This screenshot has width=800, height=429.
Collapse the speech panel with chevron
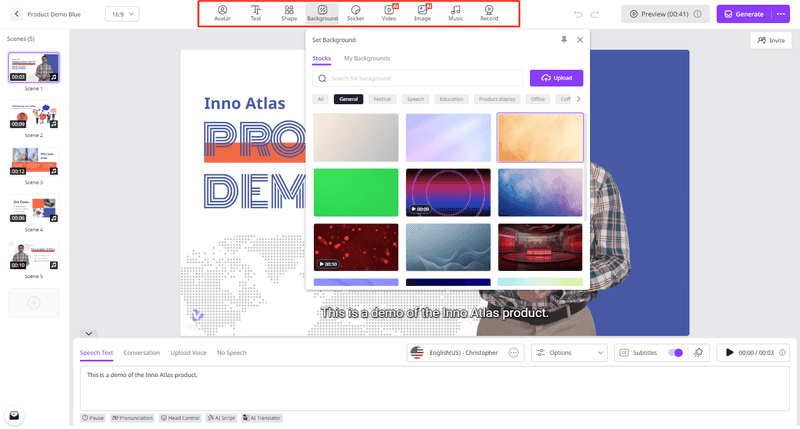pos(89,334)
